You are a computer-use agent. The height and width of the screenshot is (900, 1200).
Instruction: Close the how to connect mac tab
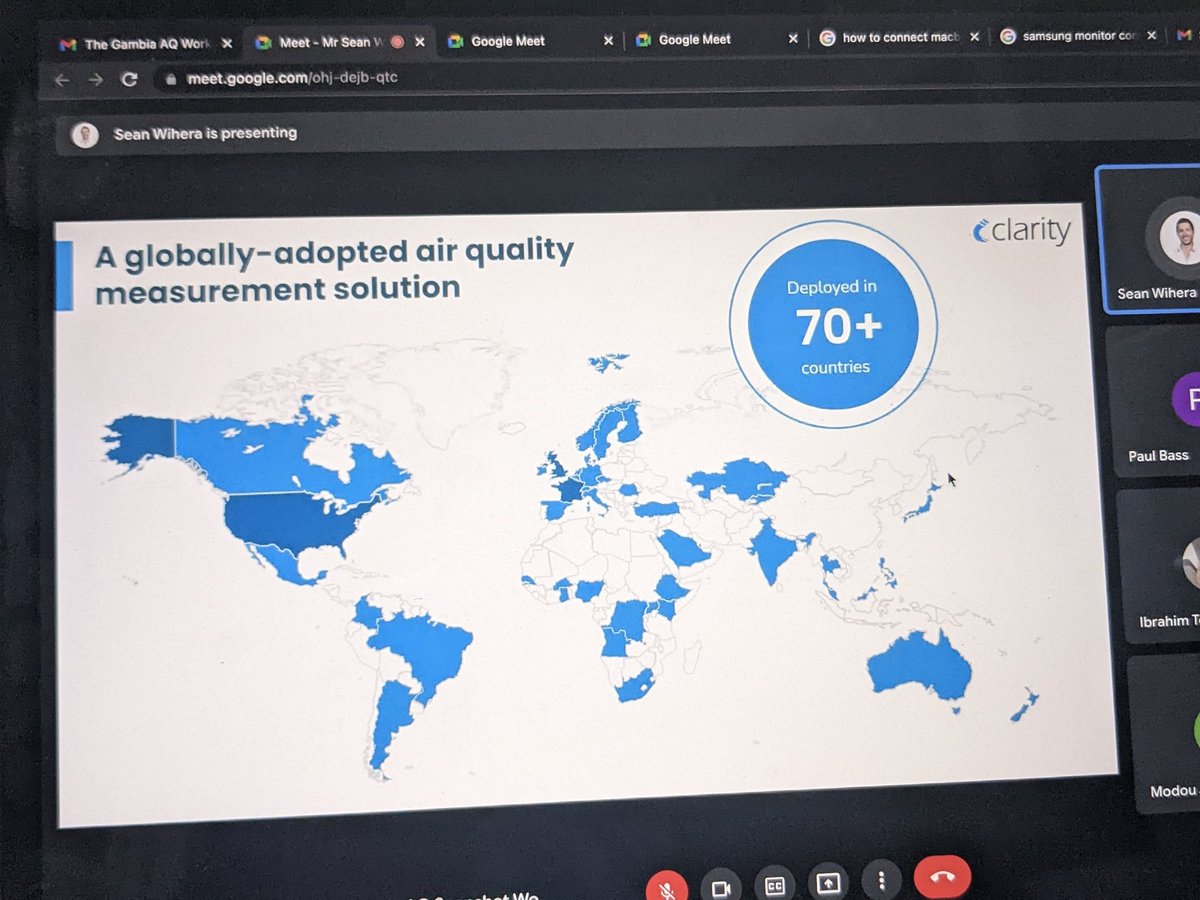pyautogui.click(x=974, y=37)
